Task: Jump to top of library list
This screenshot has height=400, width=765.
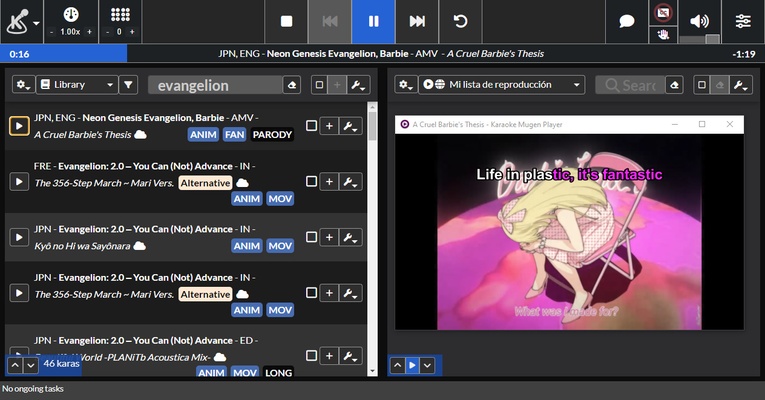Action: (x=15, y=365)
